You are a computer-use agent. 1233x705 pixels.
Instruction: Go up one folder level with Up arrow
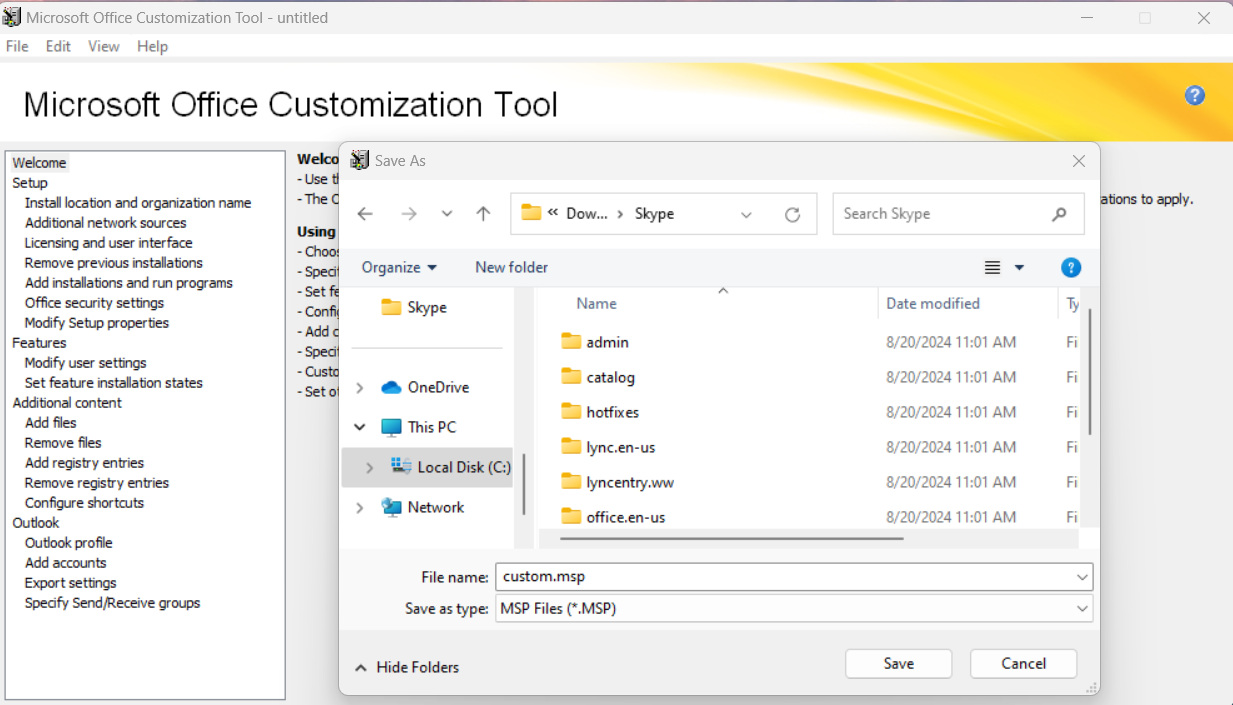pyautogui.click(x=483, y=214)
